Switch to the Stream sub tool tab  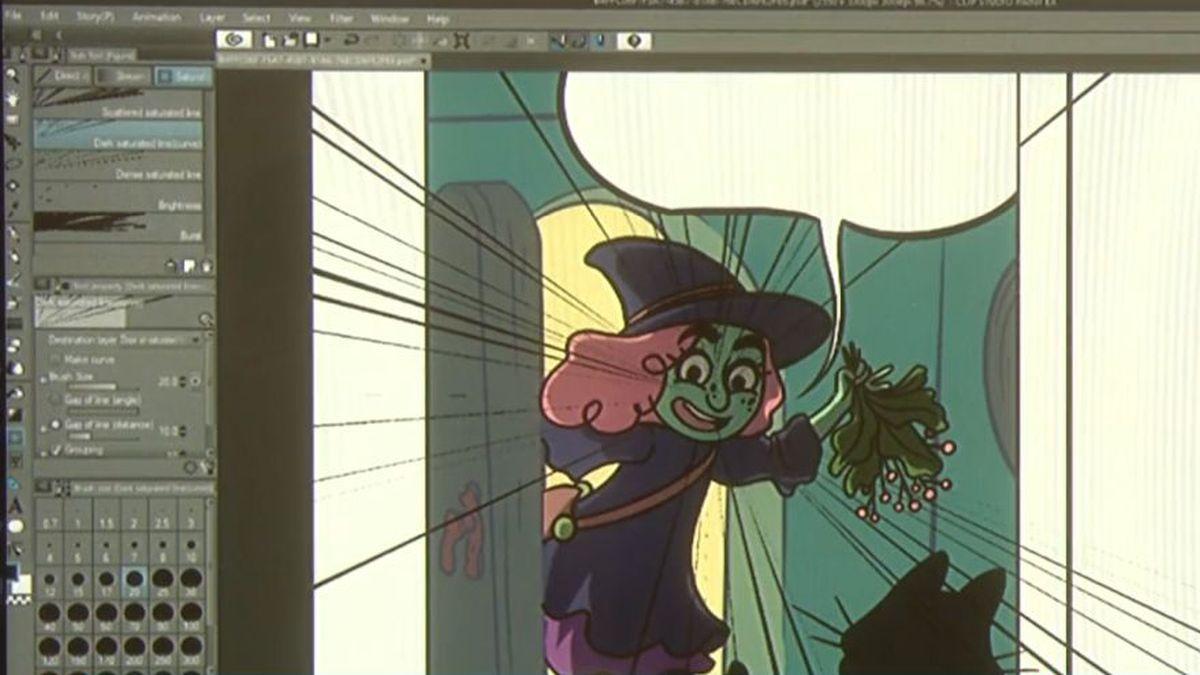tap(124, 76)
